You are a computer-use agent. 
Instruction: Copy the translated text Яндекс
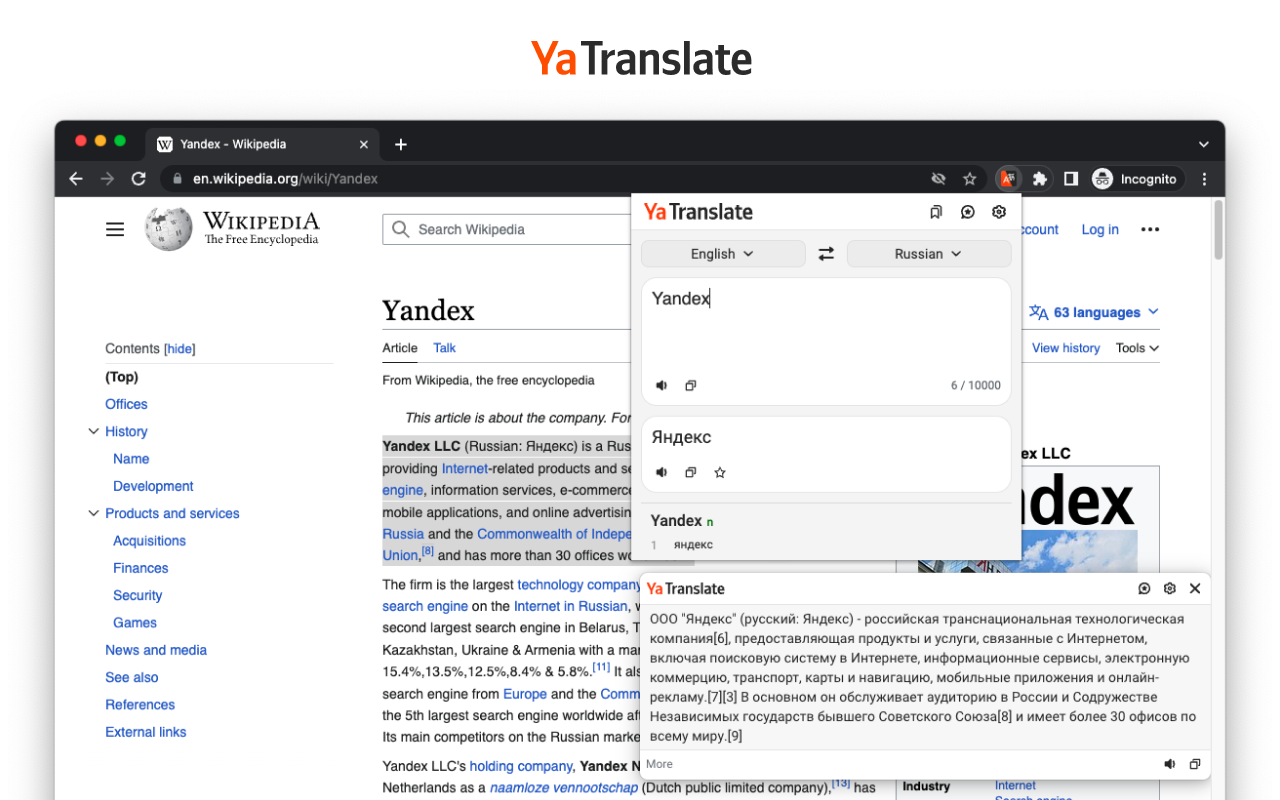(690, 471)
